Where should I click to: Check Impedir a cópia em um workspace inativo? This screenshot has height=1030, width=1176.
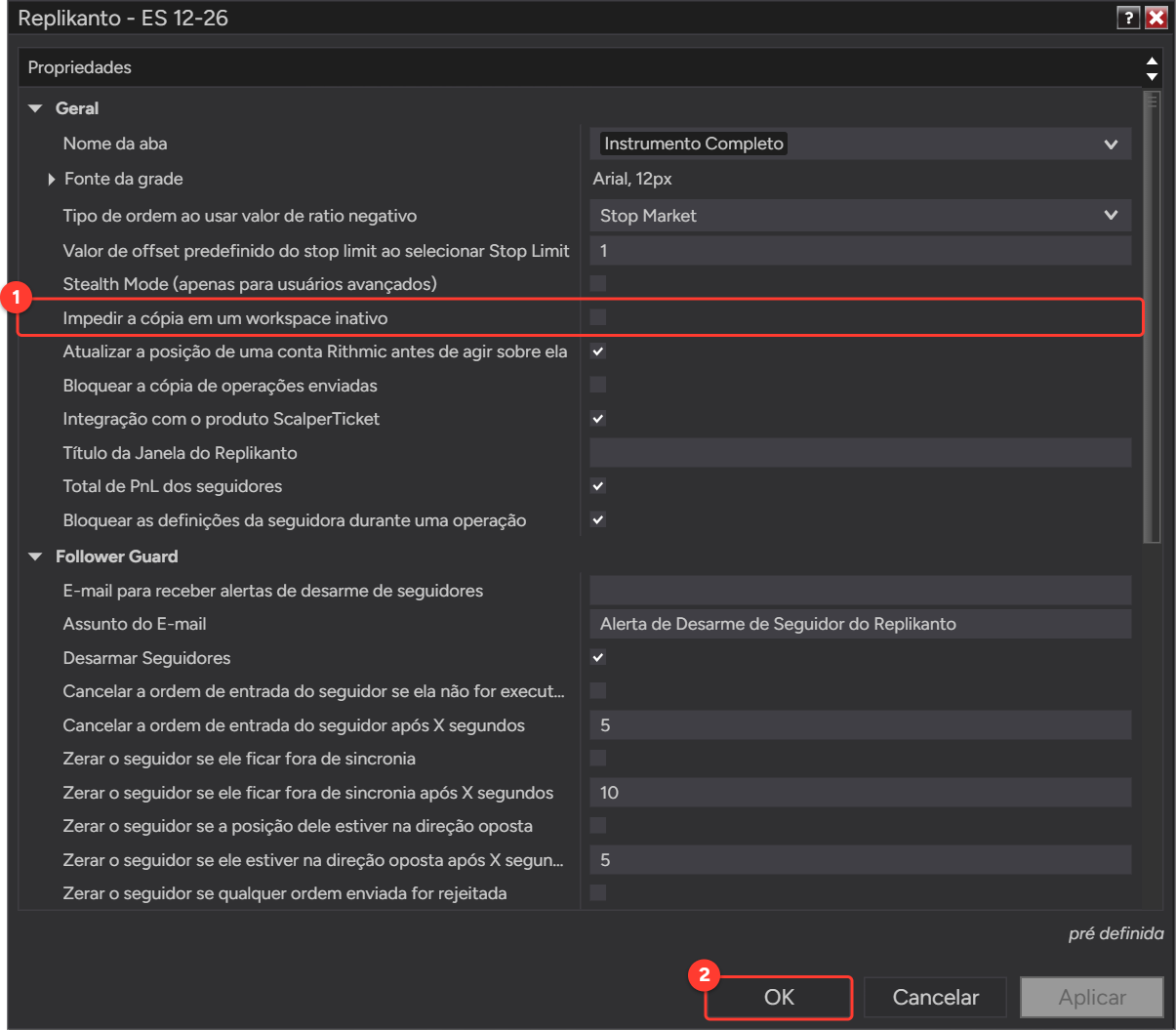point(598,317)
